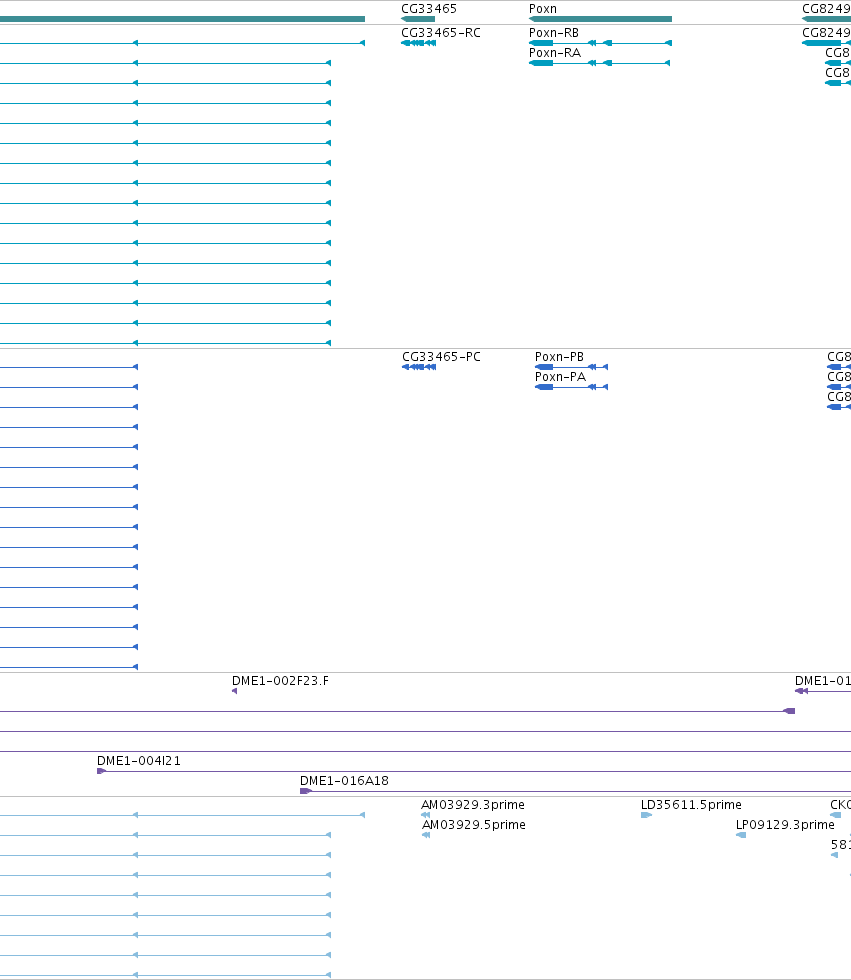
Task: Select the purple block below DME1-004I21
Action: point(101,771)
